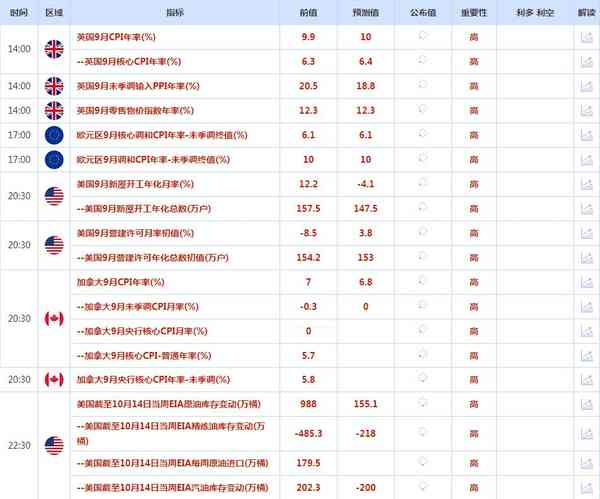Open chart icon for EIA精炼油库存变动 row
Image resolution: width=600 pixels, height=499 pixels.
pyautogui.click(x=586, y=434)
